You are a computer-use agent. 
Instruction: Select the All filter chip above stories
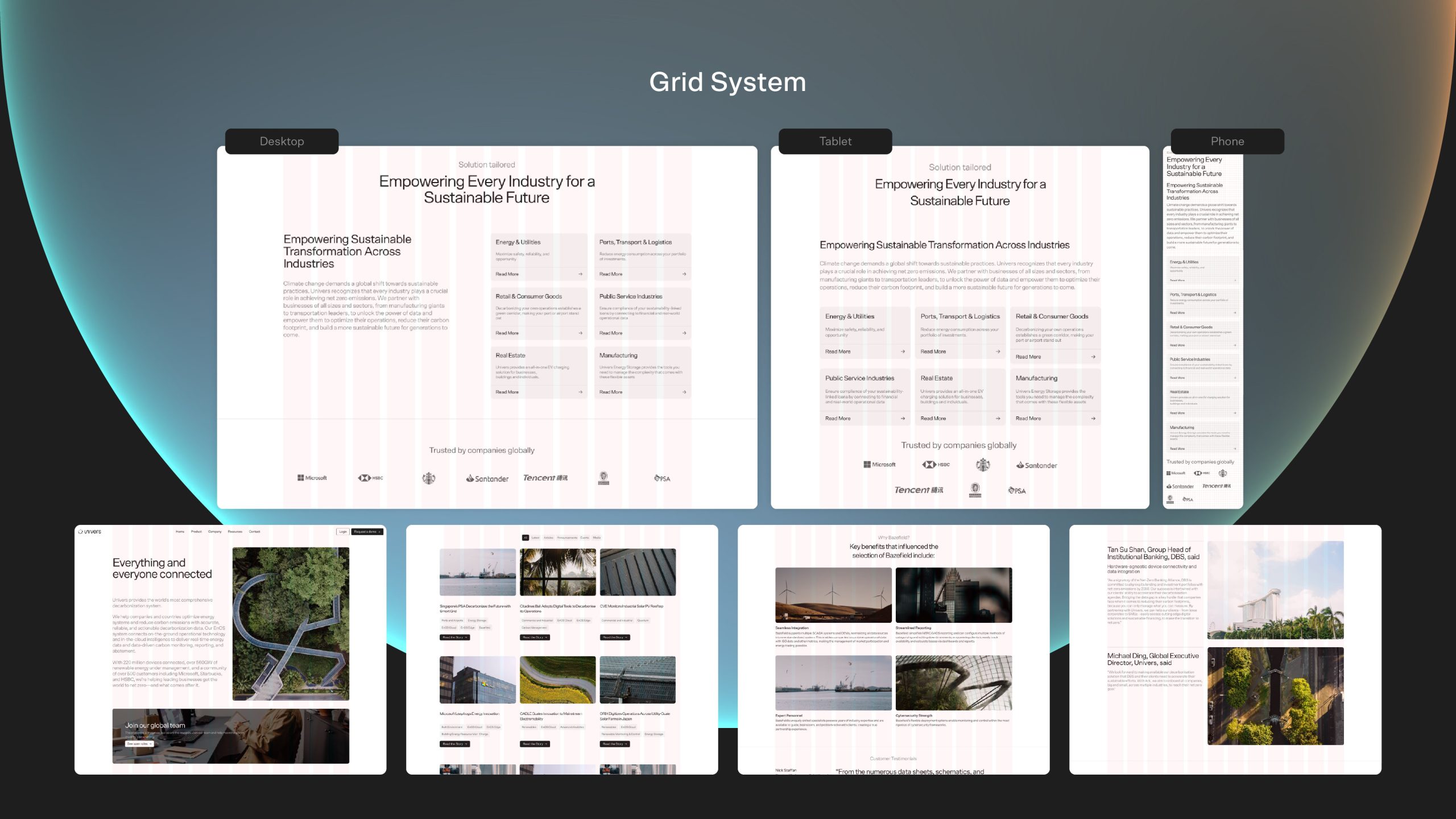(526, 537)
